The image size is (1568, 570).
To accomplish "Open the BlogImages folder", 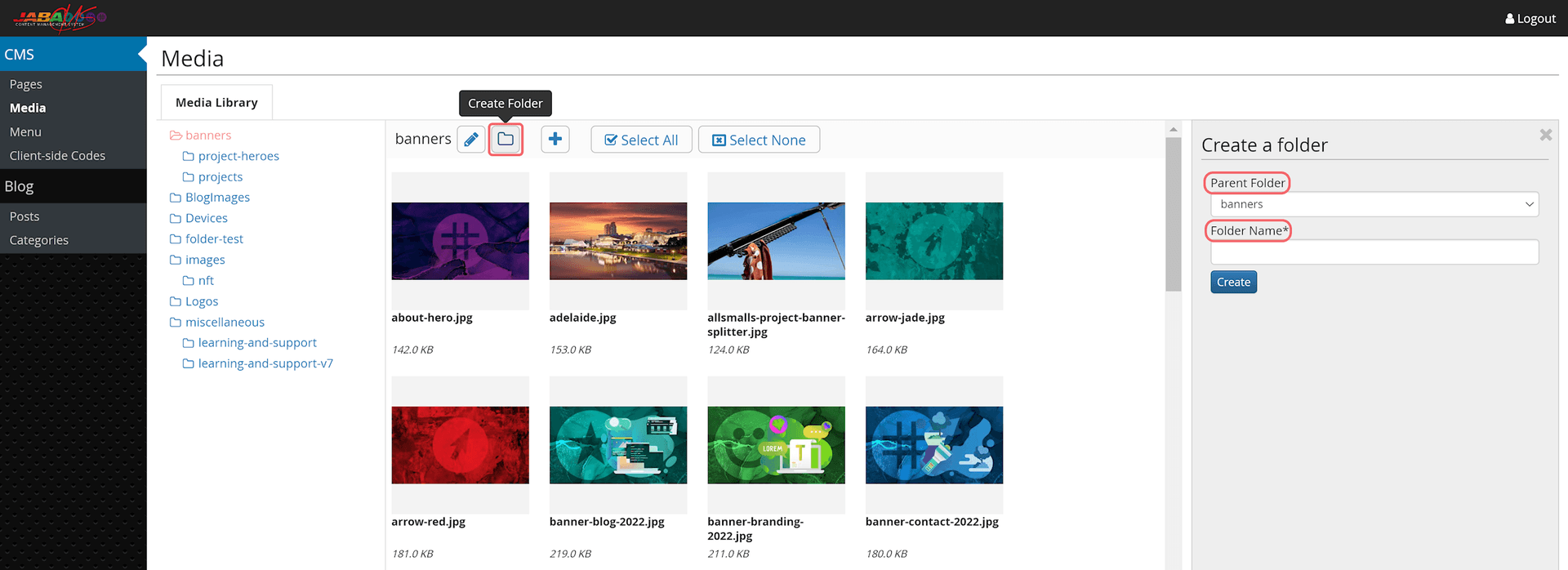I will click(x=217, y=198).
